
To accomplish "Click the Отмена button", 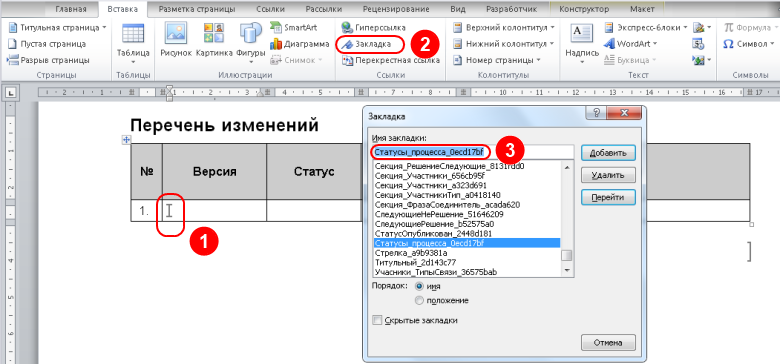I will pos(609,343).
